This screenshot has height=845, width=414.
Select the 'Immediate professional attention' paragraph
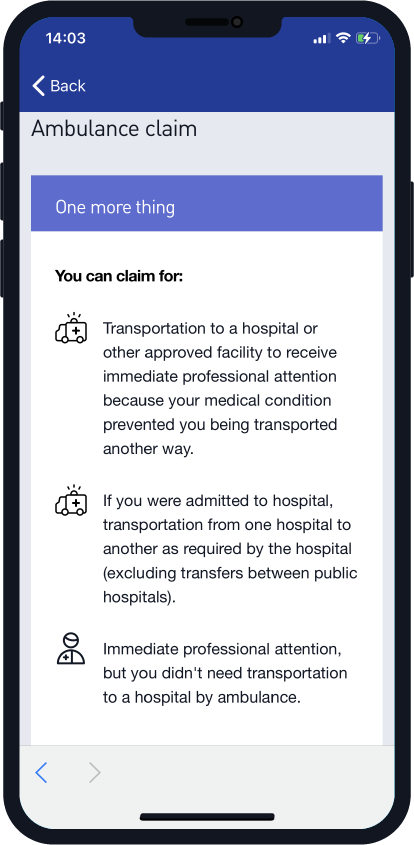click(x=225, y=673)
